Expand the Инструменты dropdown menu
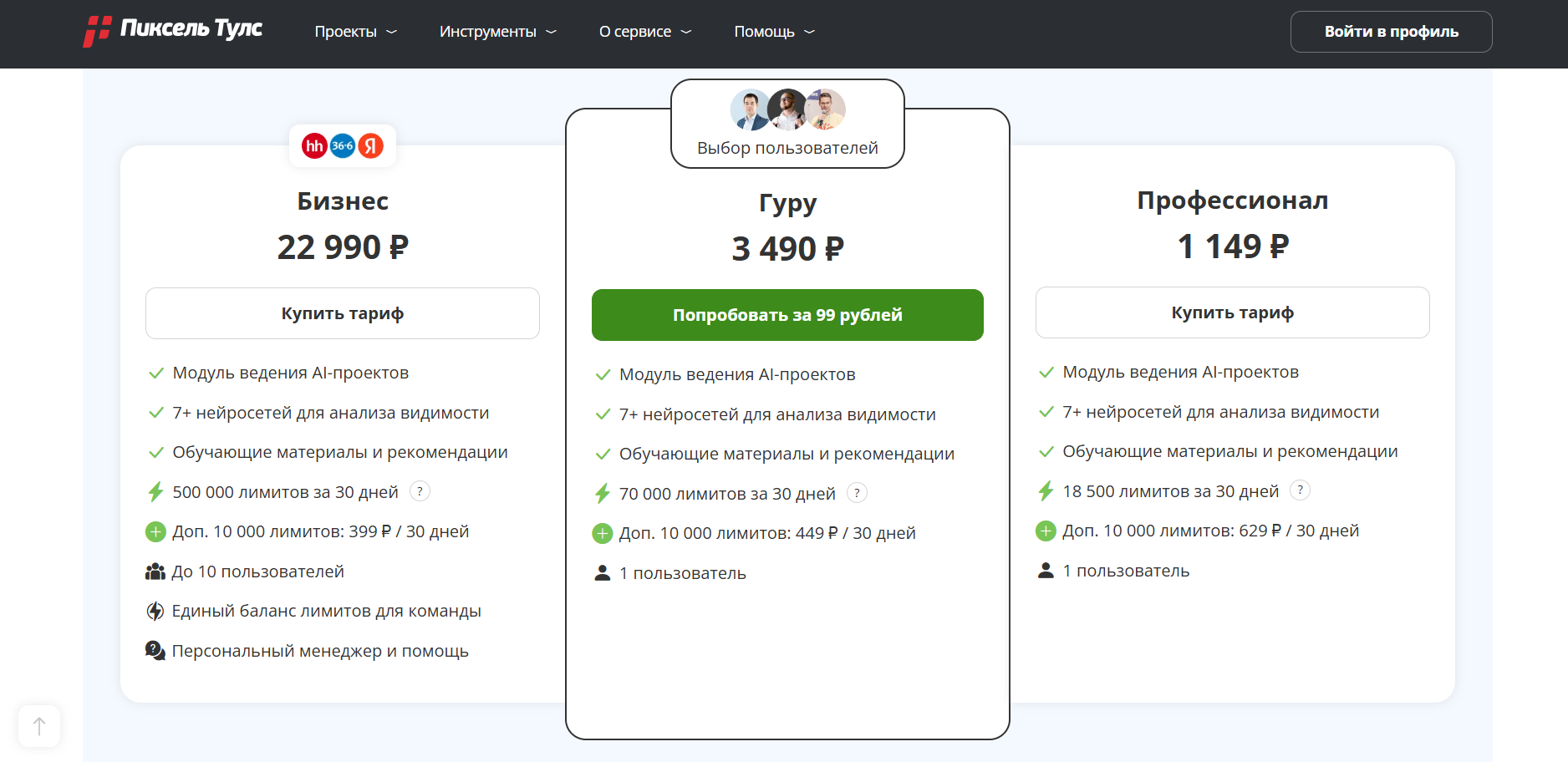This screenshot has width=1568, height=762. (x=497, y=32)
